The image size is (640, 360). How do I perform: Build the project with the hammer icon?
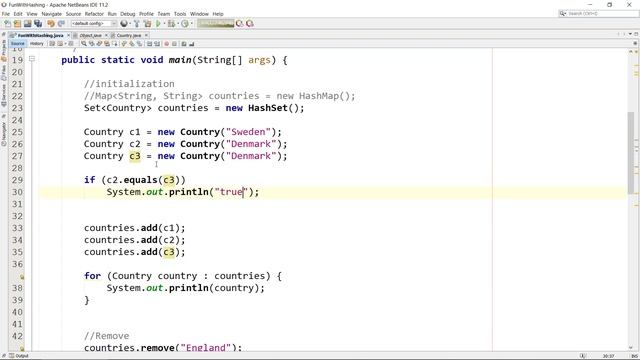(137, 24)
